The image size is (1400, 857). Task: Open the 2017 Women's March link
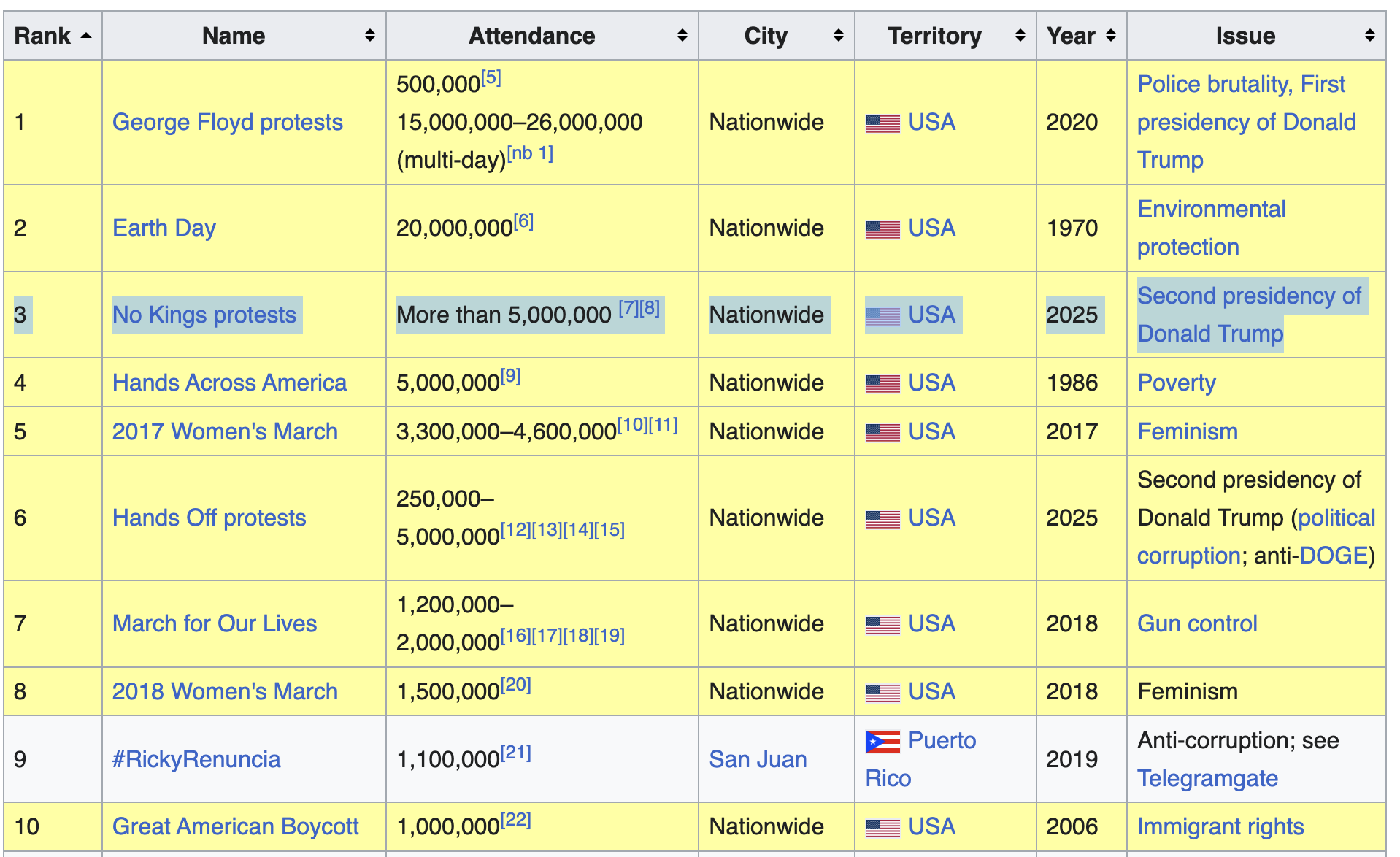[225, 431]
